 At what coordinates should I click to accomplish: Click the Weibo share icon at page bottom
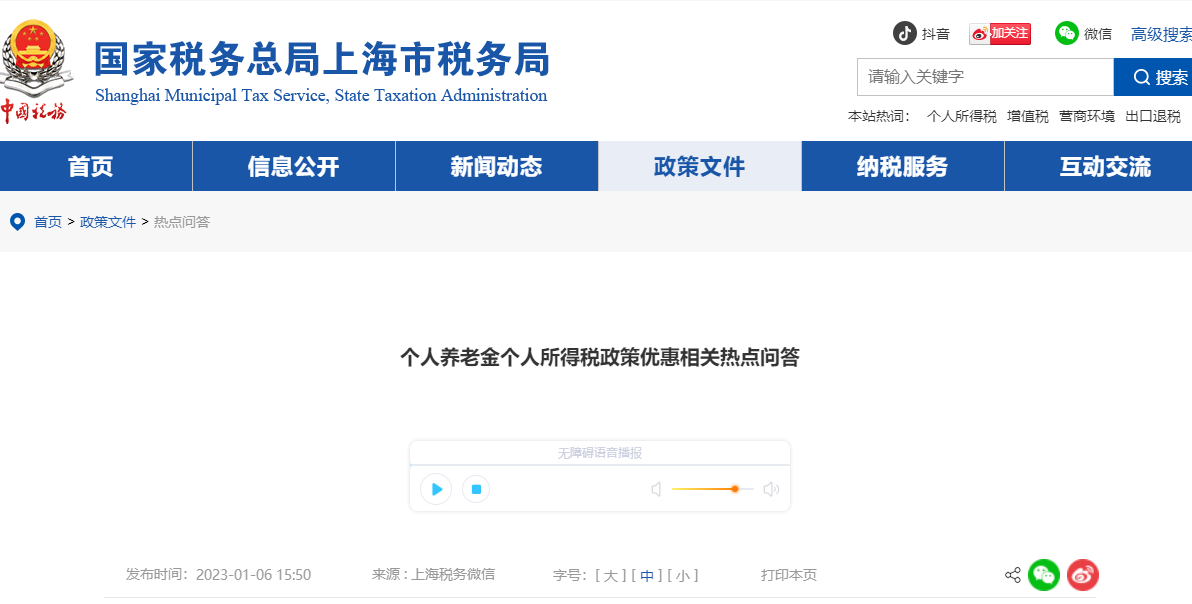point(1081,575)
